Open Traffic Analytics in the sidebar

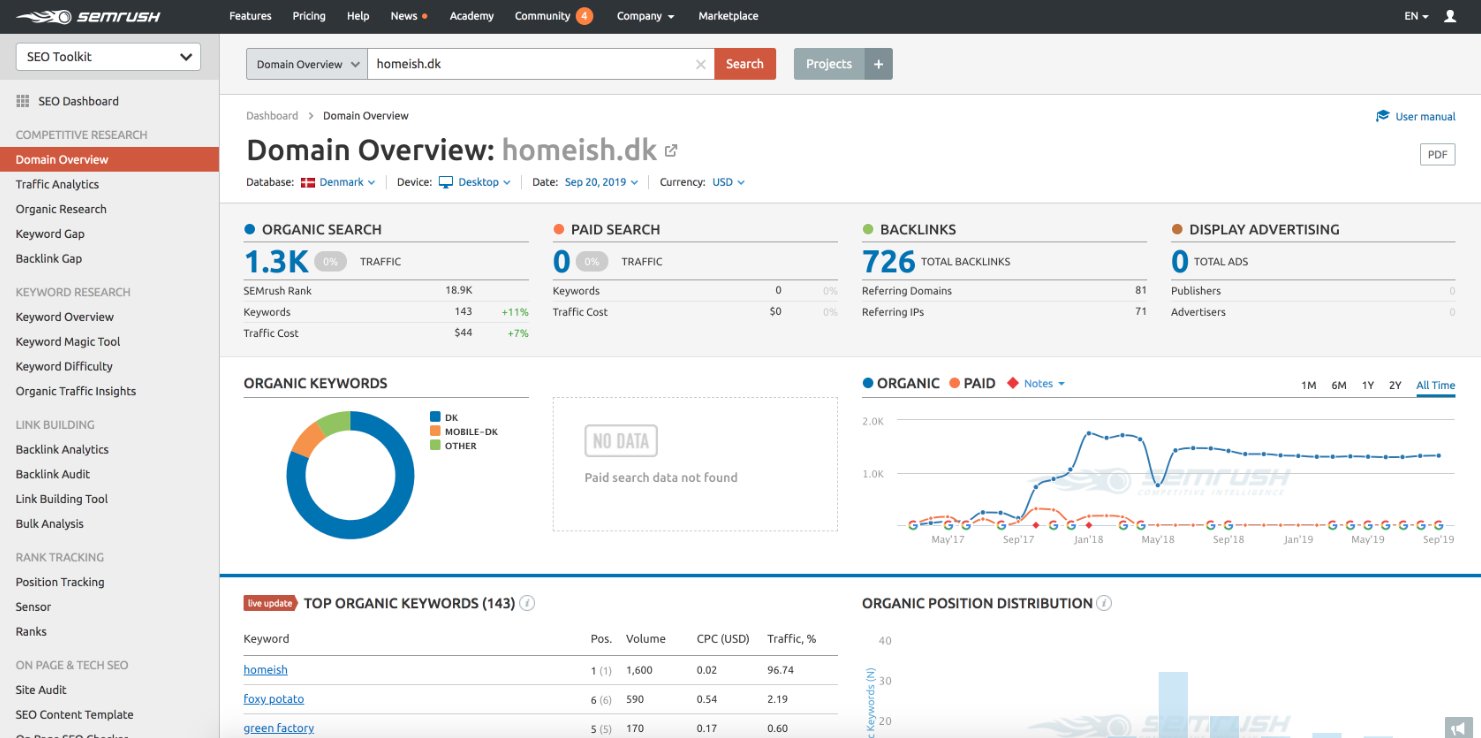click(x=57, y=184)
